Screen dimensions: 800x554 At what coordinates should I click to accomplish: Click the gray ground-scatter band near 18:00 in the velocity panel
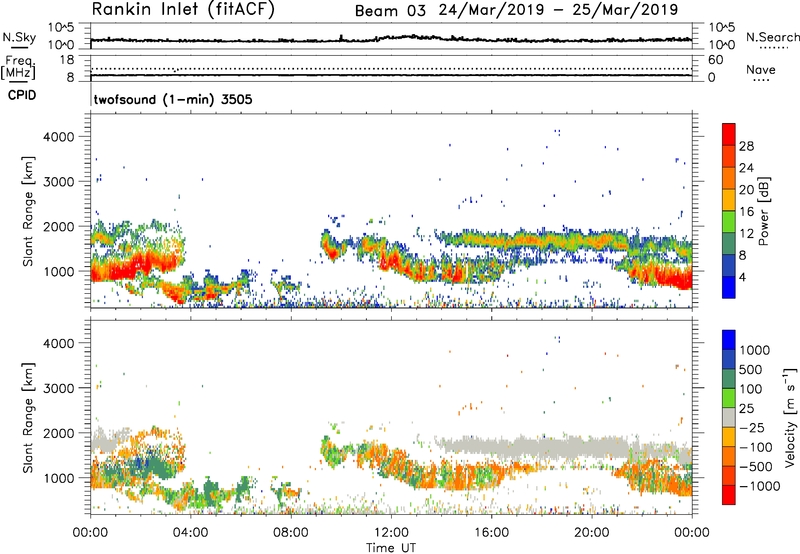coord(543,448)
